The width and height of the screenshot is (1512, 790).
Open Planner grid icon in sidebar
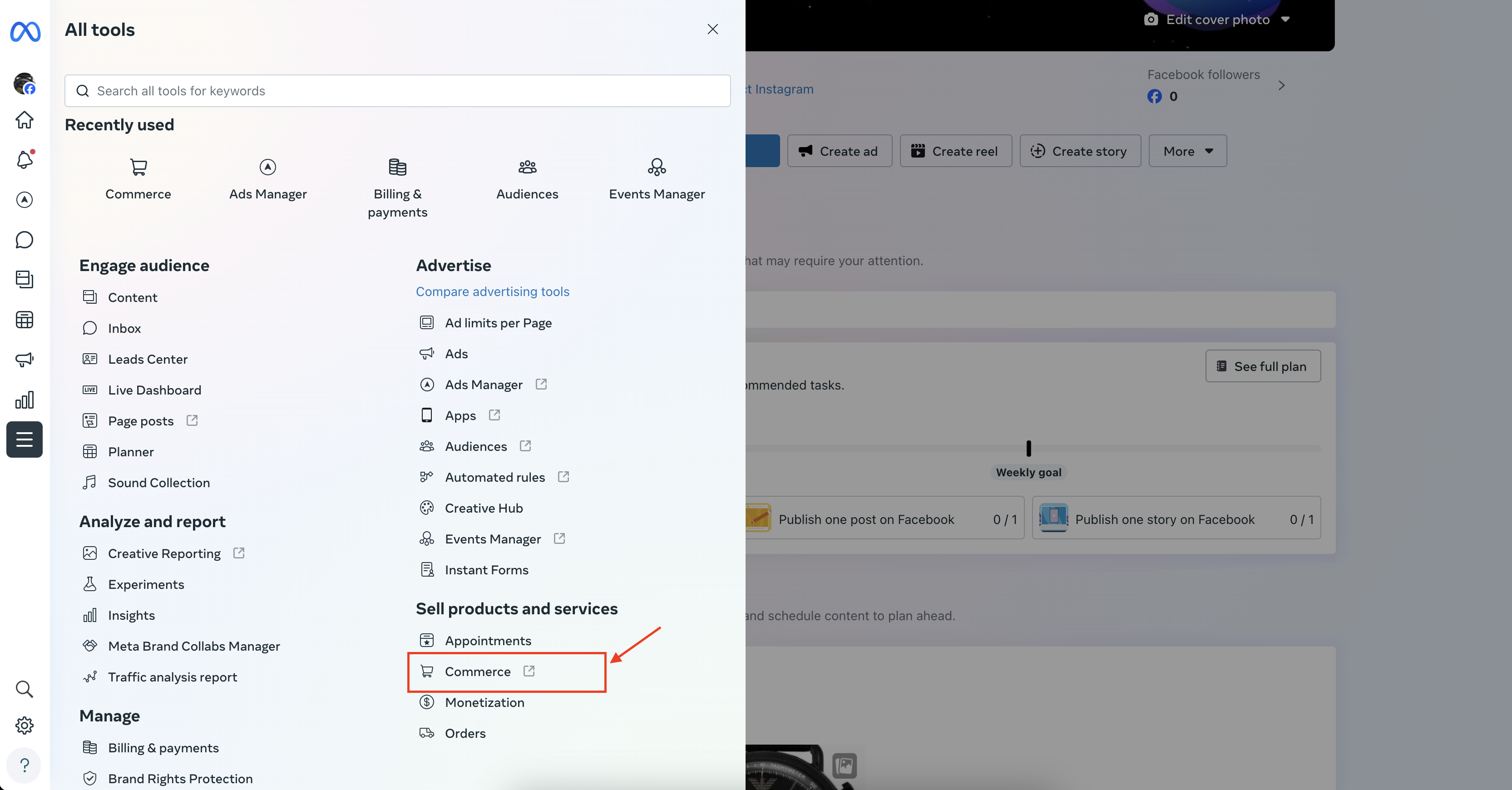pyautogui.click(x=25, y=320)
